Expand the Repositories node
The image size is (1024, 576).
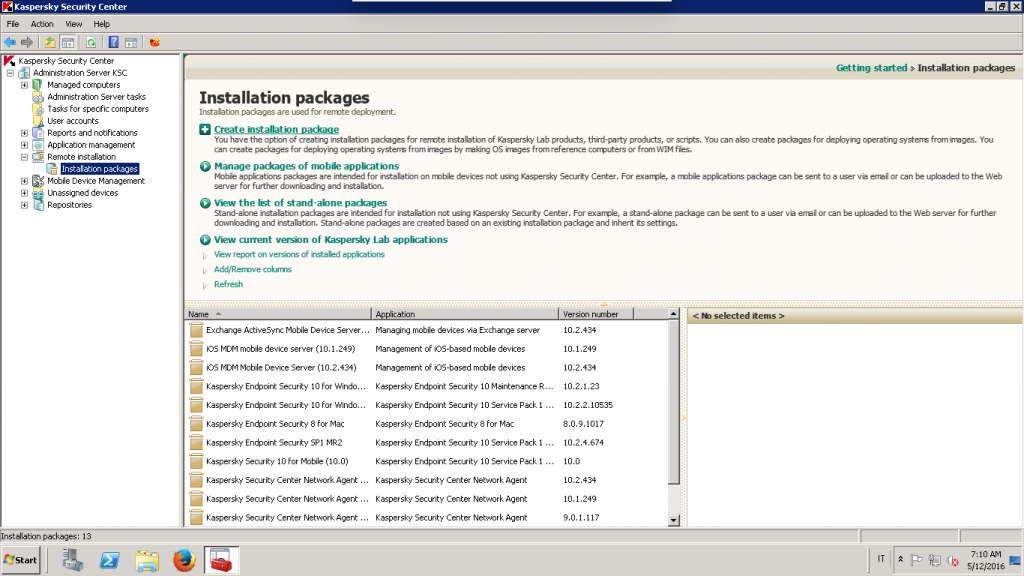[24, 205]
